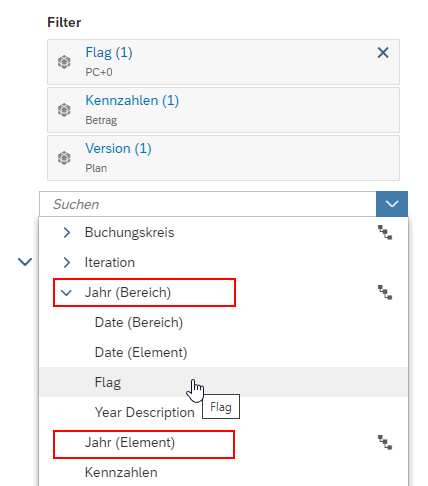This screenshot has width=428, height=486.
Task: Open the Flag (1) filter link
Action: coord(109,53)
